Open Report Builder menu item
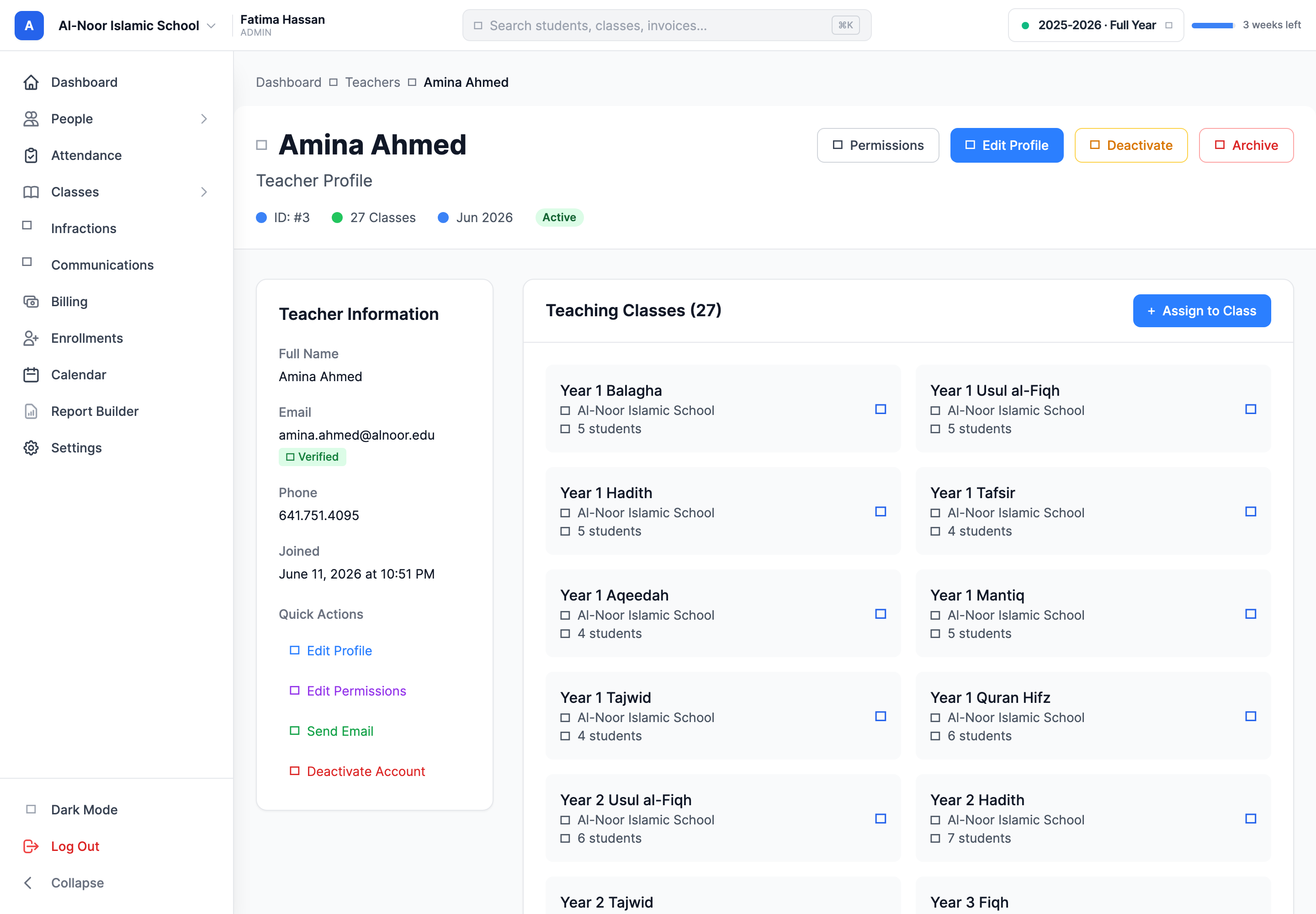Viewport: 1316px width, 914px height. 117,412
